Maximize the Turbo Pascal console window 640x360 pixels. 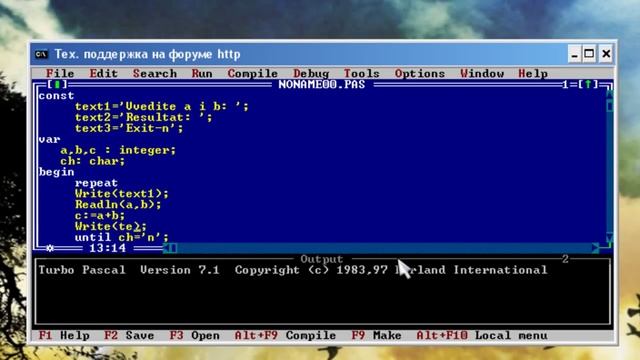589,54
